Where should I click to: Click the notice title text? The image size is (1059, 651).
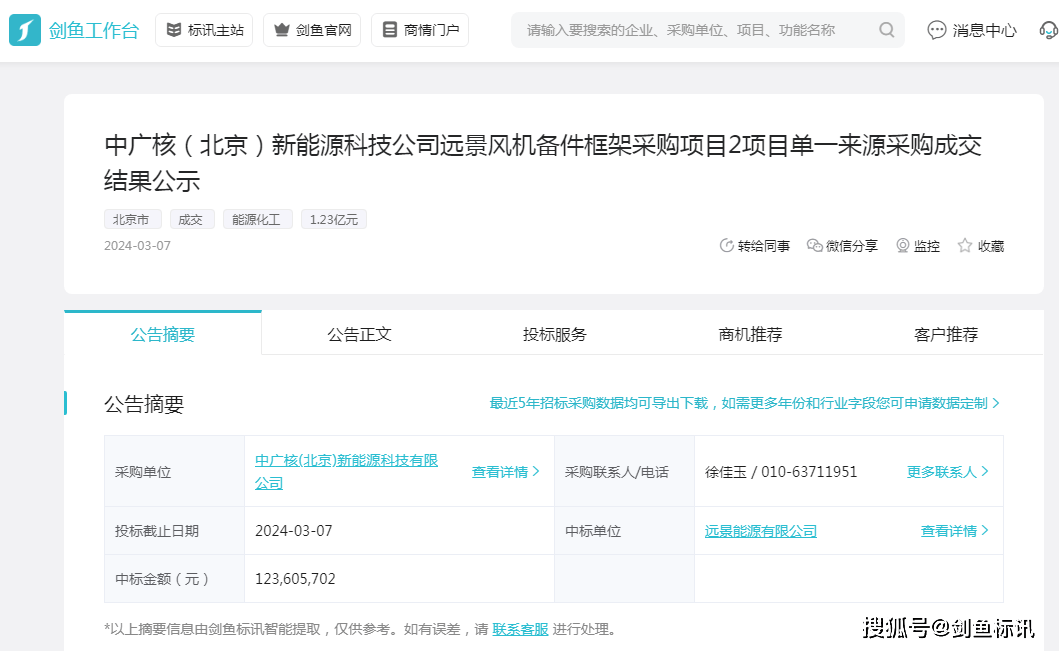[542, 163]
